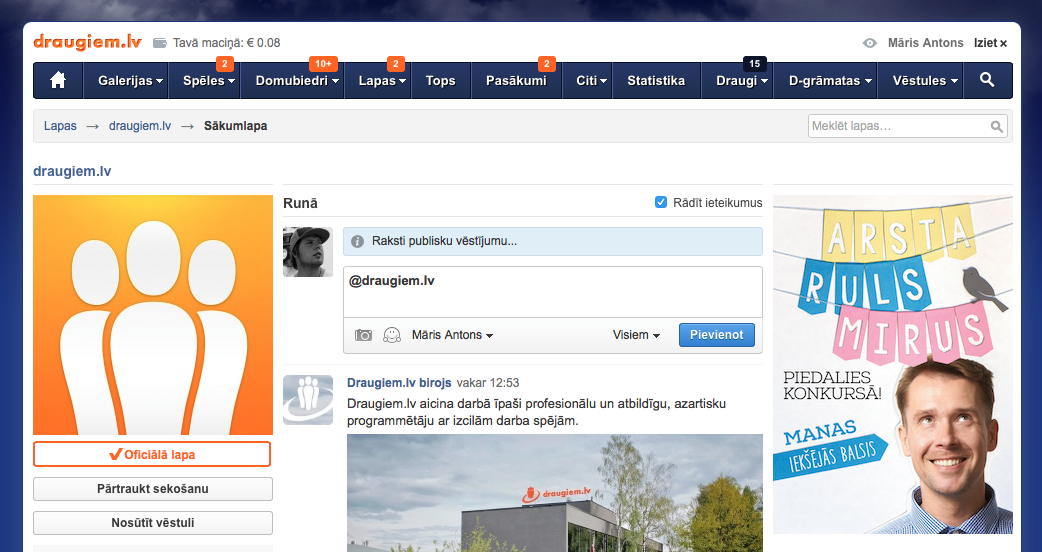1042x552 pixels.
Task: Open the Tops menu item
Action: coord(441,80)
